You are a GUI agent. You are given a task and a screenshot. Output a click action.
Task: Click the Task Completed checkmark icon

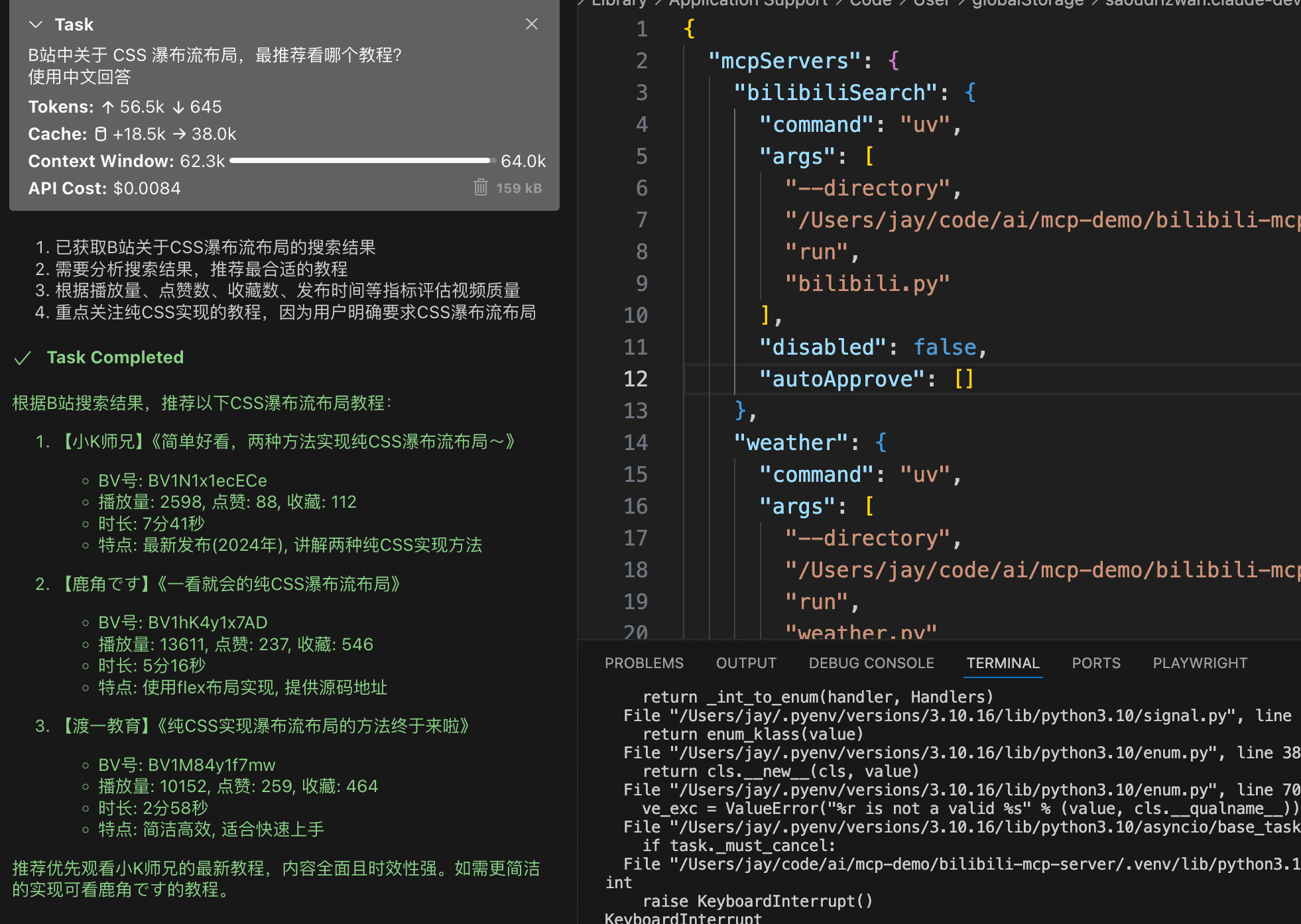(23, 358)
